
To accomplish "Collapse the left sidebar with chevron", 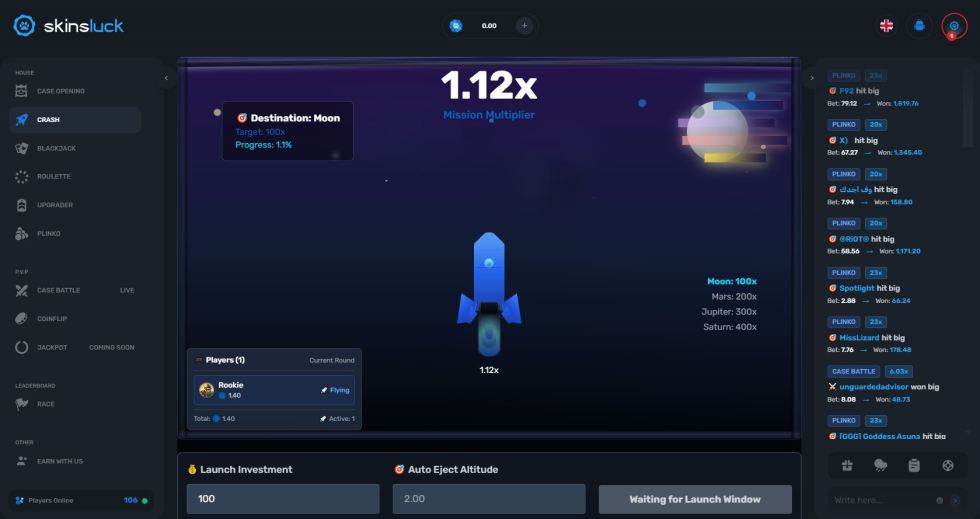I will click(x=166, y=77).
